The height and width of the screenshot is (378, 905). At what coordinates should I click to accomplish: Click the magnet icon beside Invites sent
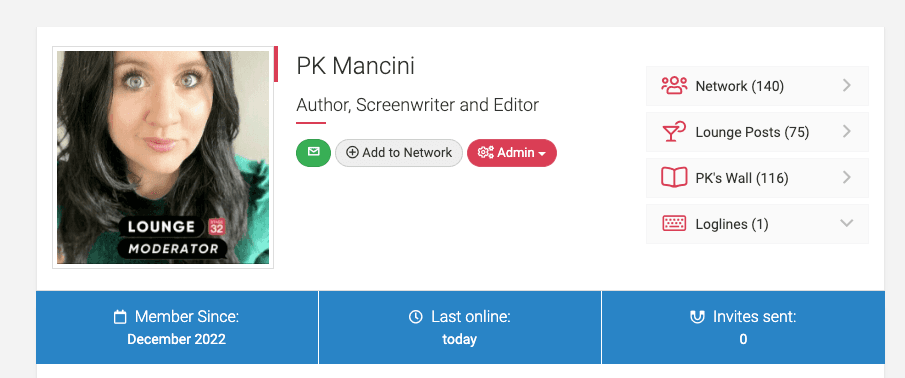point(697,317)
